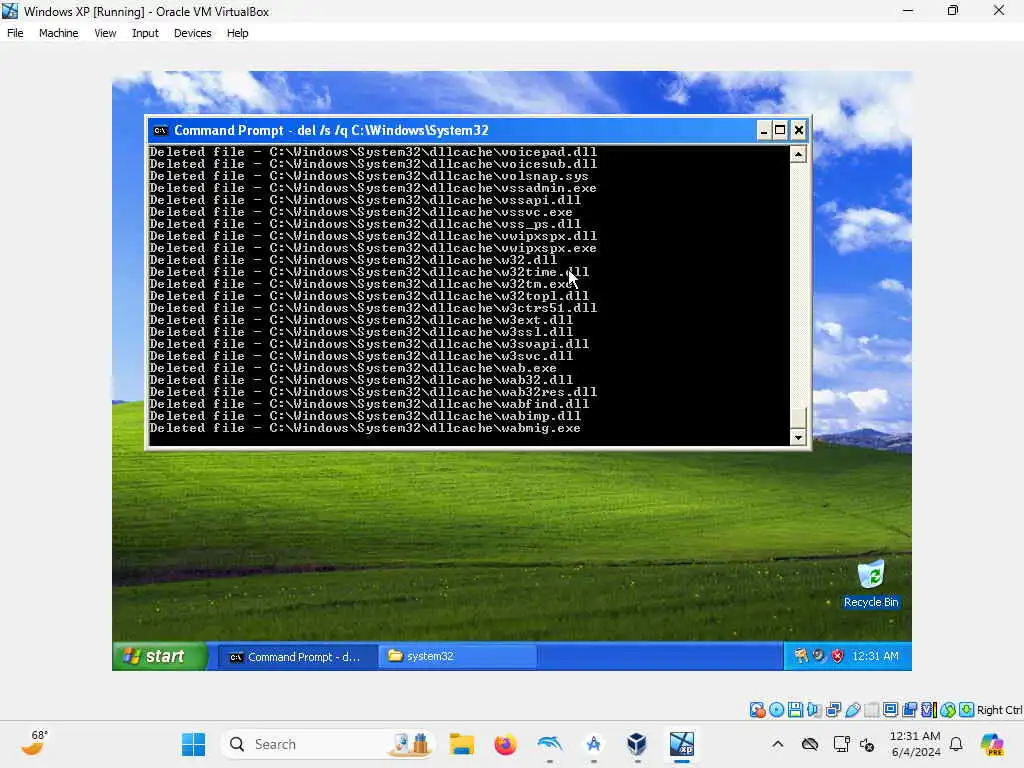Click the cloud sync tray icon
The width and height of the screenshot is (1024, 768).
click(810, 744)
